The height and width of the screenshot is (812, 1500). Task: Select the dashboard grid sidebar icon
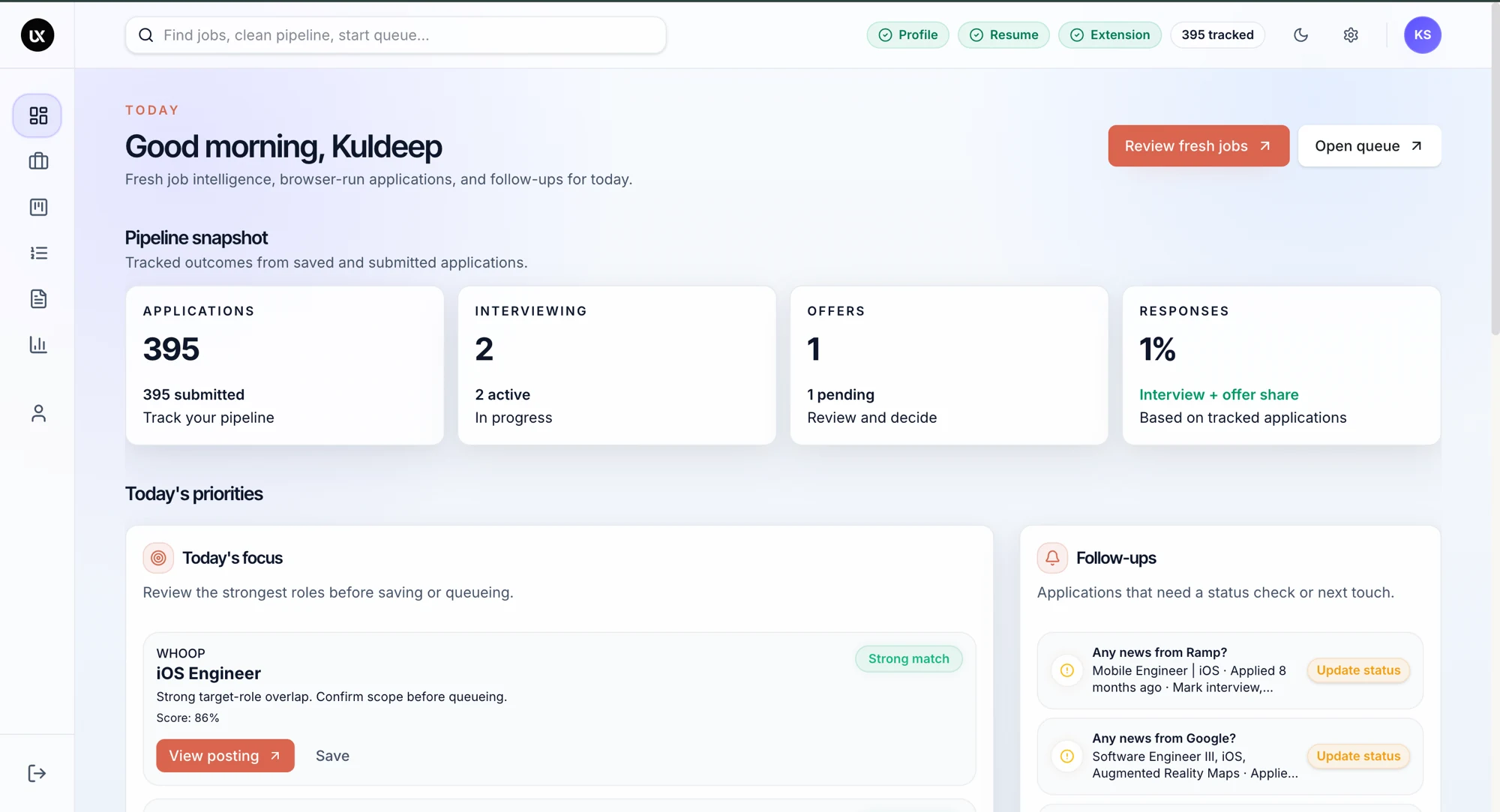click(37, 115)
